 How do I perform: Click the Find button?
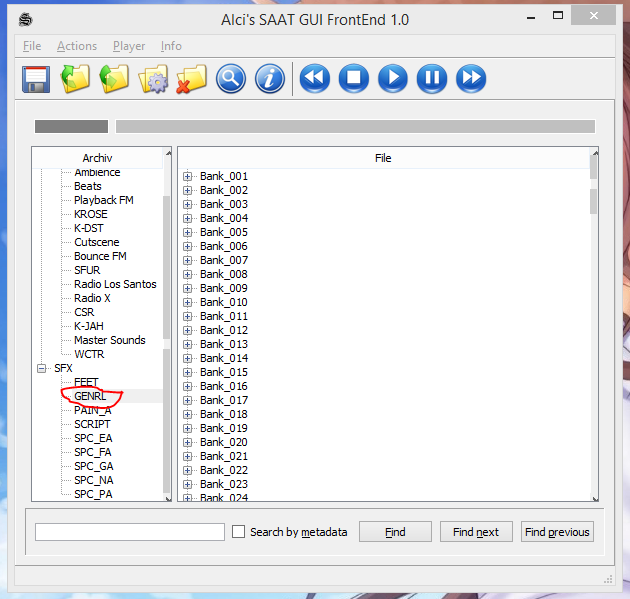coord(395,532)
